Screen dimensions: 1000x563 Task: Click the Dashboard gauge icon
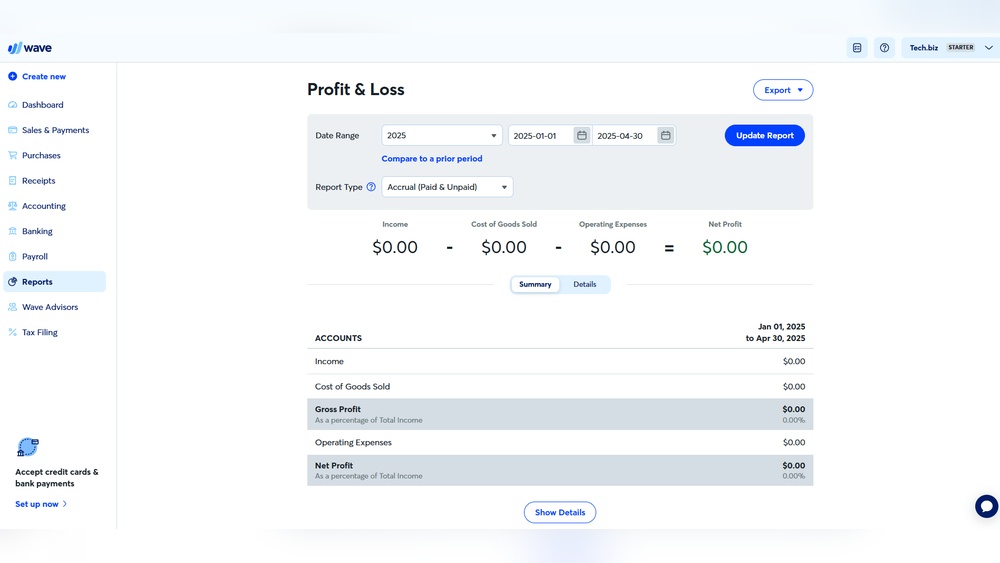12,105
